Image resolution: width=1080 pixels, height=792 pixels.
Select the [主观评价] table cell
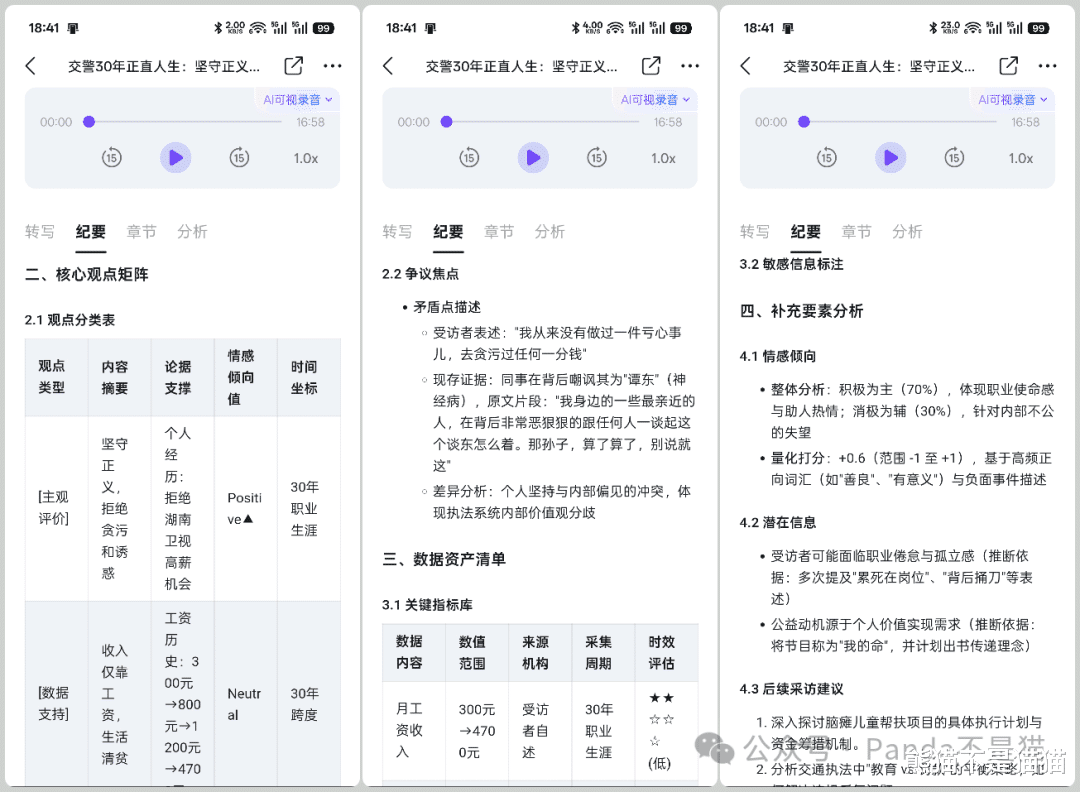(x=54, y=508)
